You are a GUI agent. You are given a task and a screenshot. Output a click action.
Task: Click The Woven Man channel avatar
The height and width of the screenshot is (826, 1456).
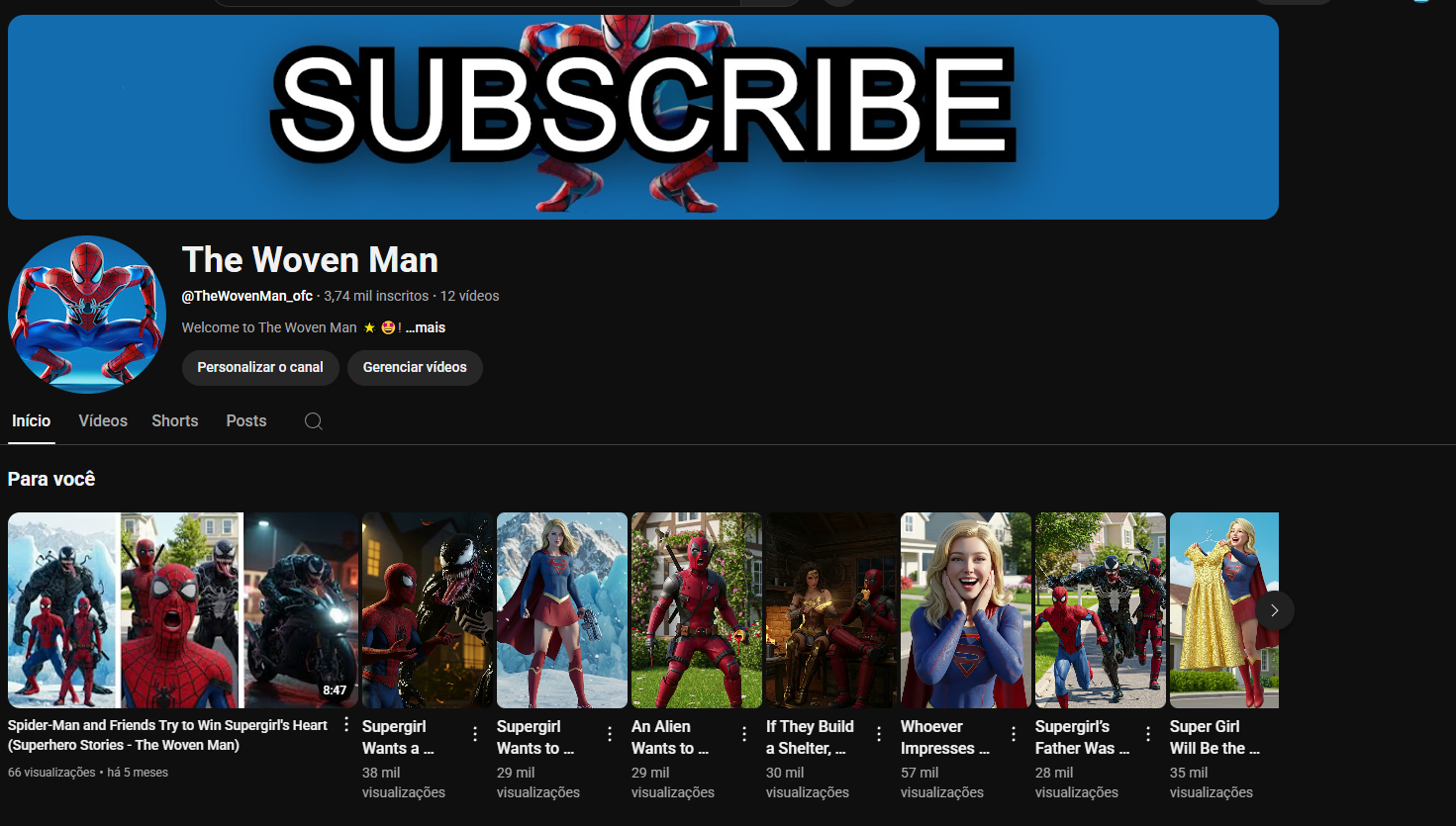(87, 315)
